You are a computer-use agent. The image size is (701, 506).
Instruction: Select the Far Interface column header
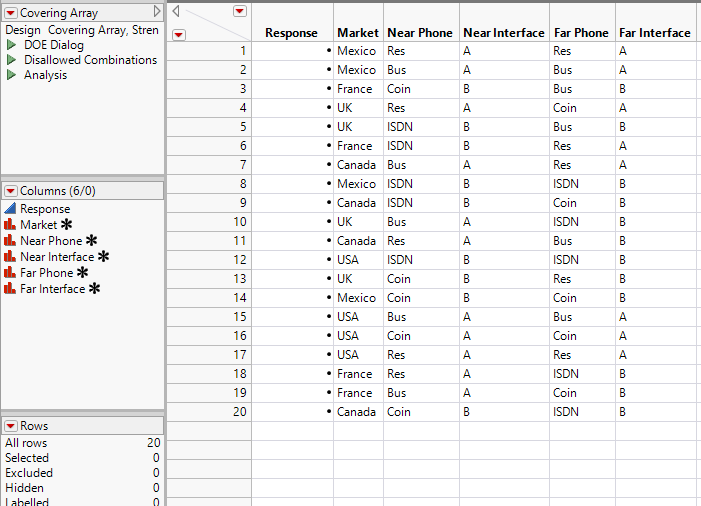654,33
